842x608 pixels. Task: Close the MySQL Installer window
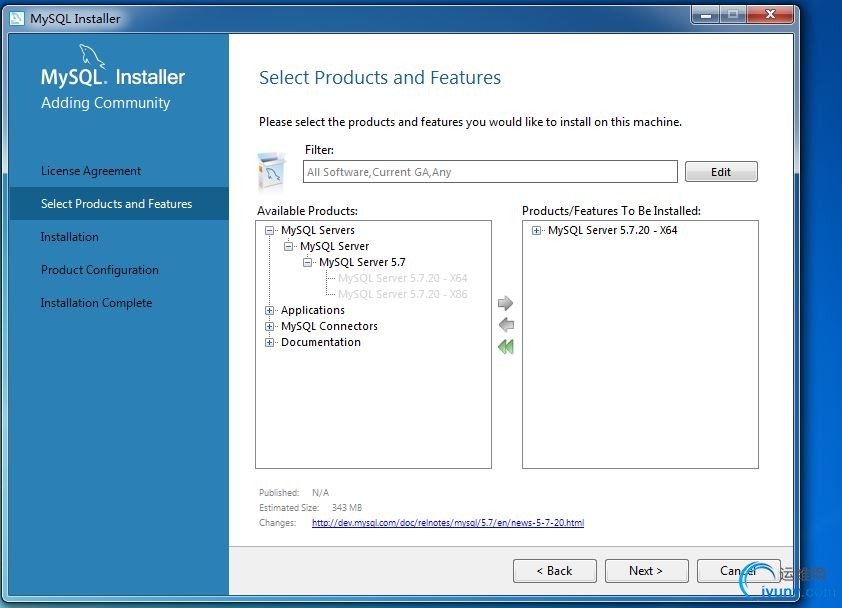tap(770, 15)
